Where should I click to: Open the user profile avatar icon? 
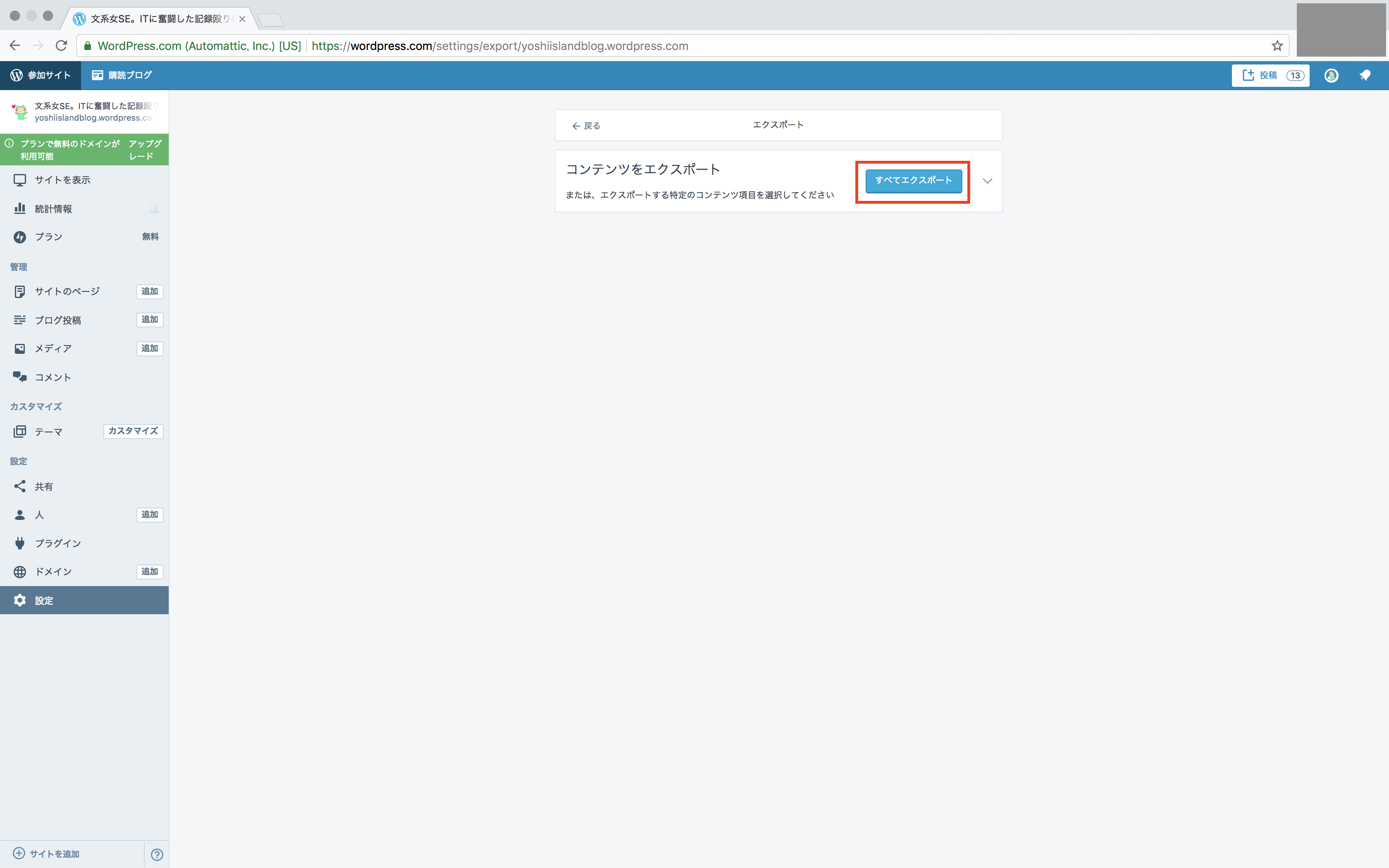tap(1331, 75)
